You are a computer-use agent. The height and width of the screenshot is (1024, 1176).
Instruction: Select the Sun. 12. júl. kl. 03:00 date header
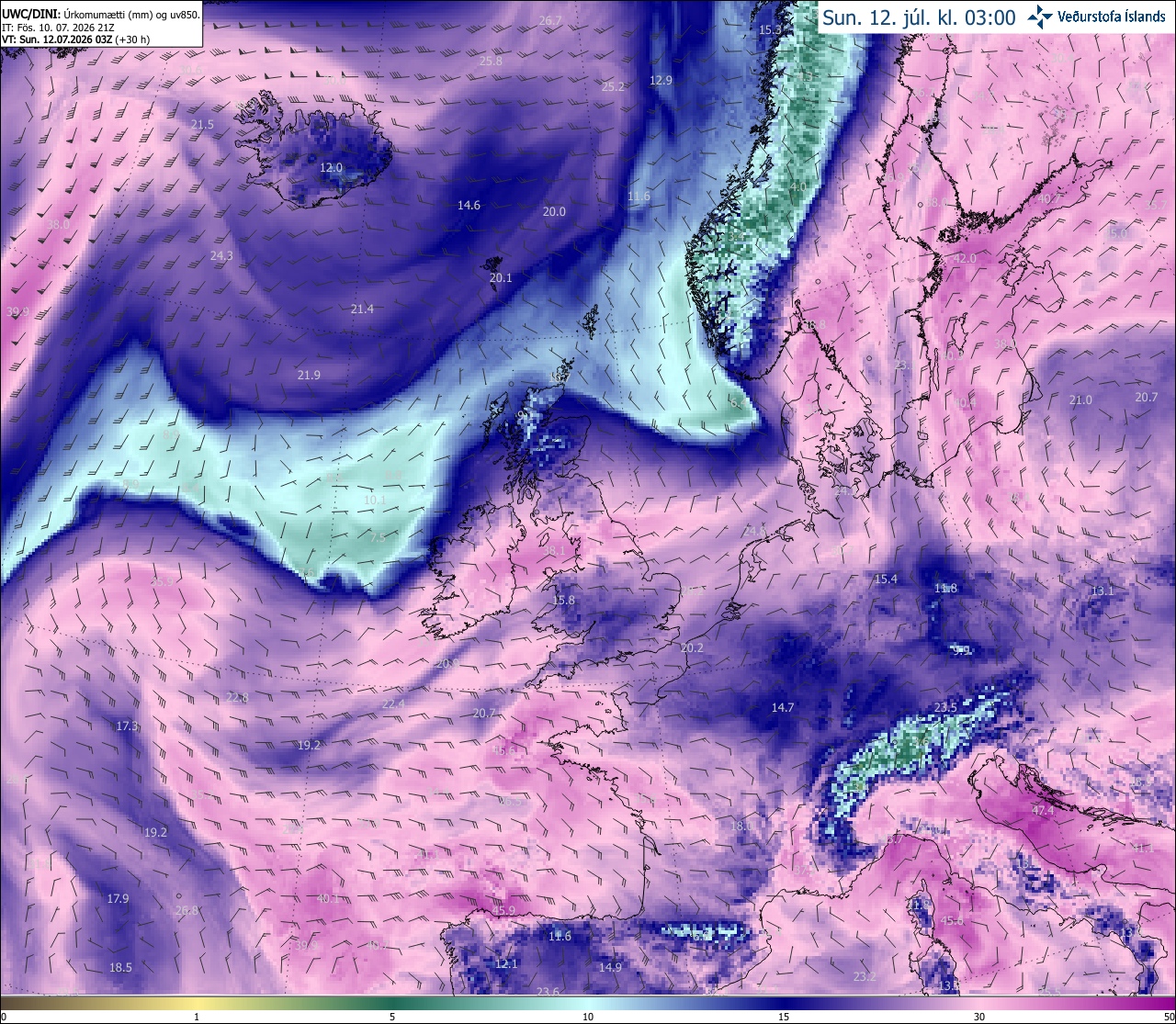[x=919, y=17]
